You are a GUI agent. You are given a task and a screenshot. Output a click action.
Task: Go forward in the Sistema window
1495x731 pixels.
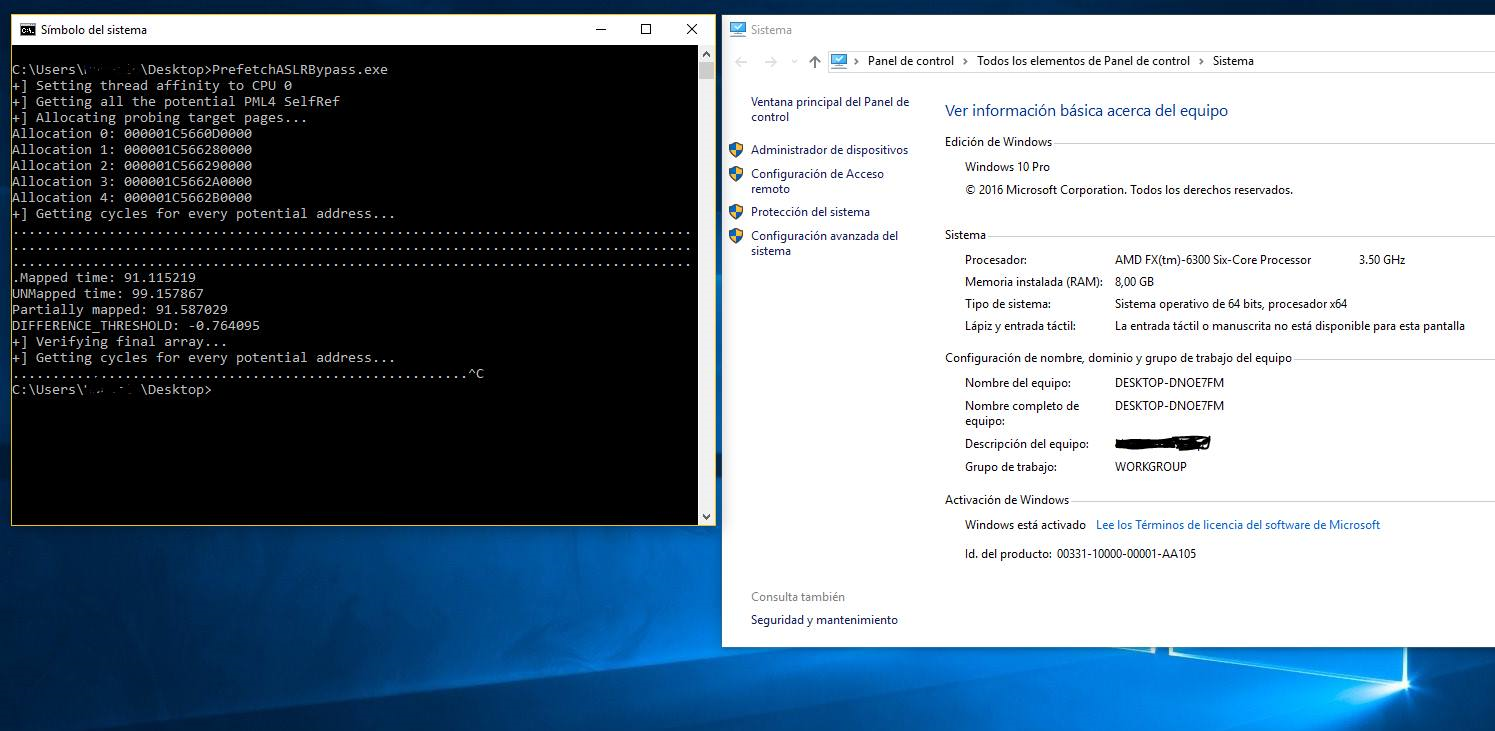771,61
